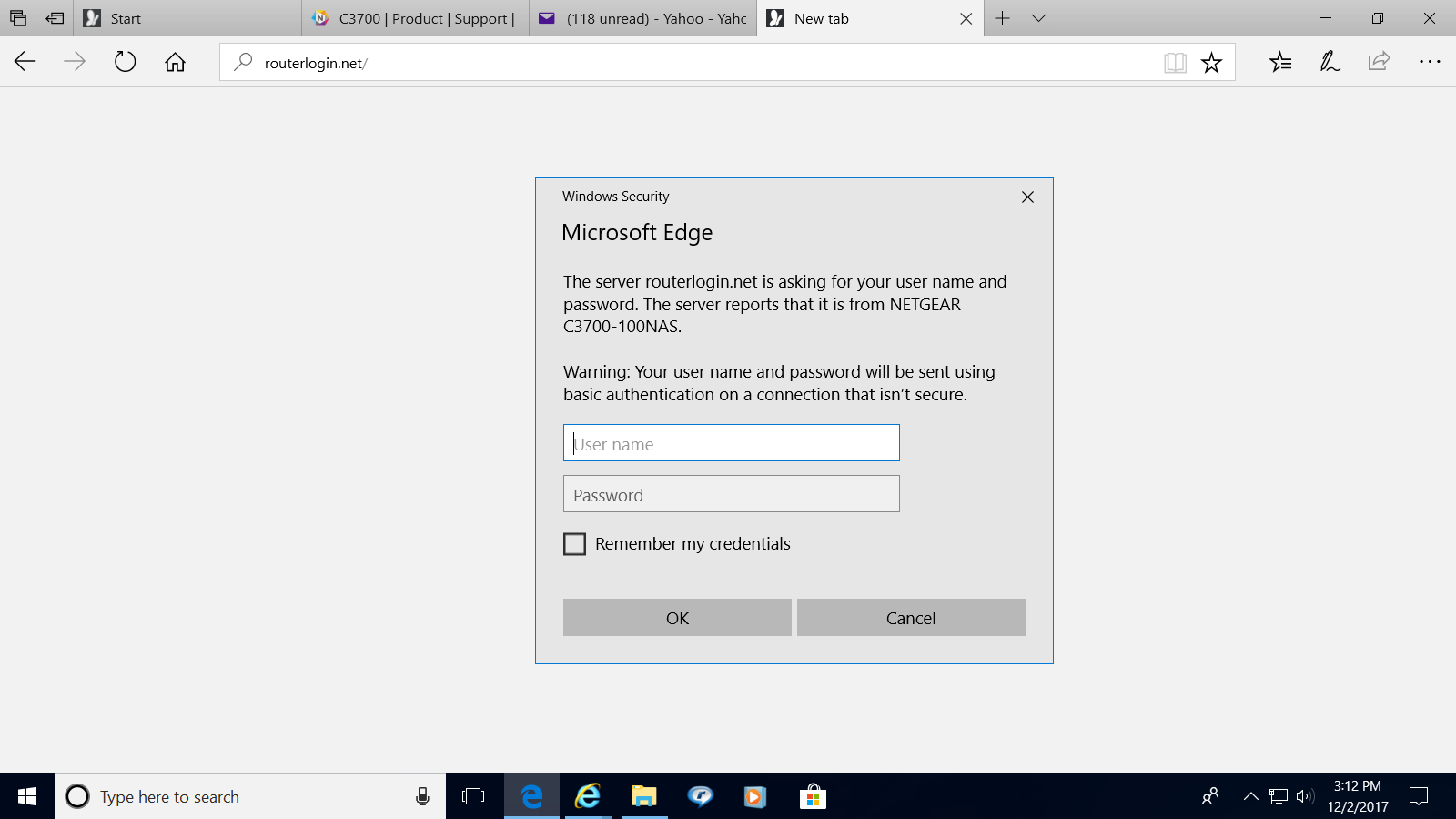Focus the User name field
The width and height of the screenshot is (1456, 819).
point(731,443)
